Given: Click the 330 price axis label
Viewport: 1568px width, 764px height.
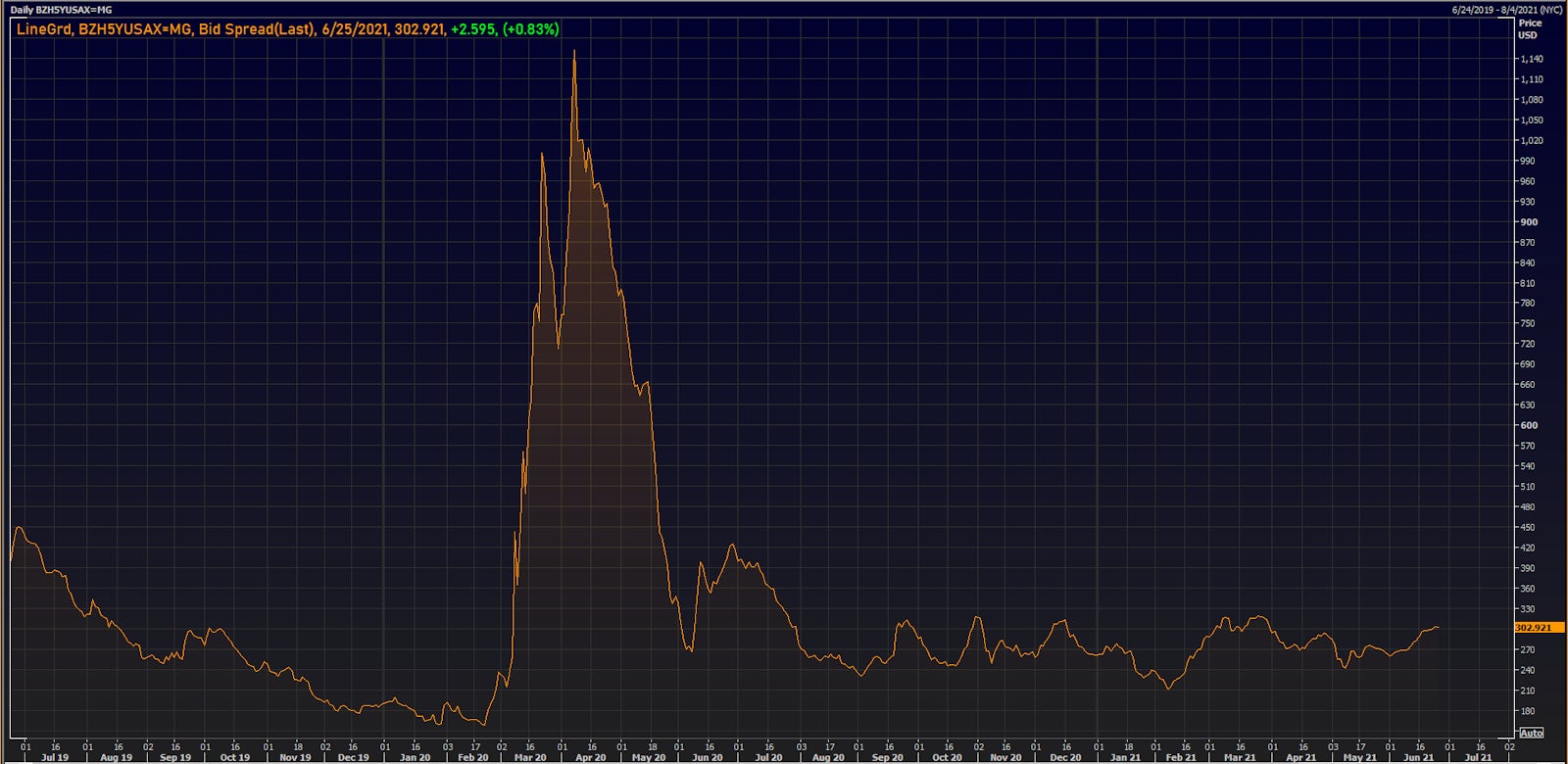Looking at the screenshot, I should point(1528,609).
